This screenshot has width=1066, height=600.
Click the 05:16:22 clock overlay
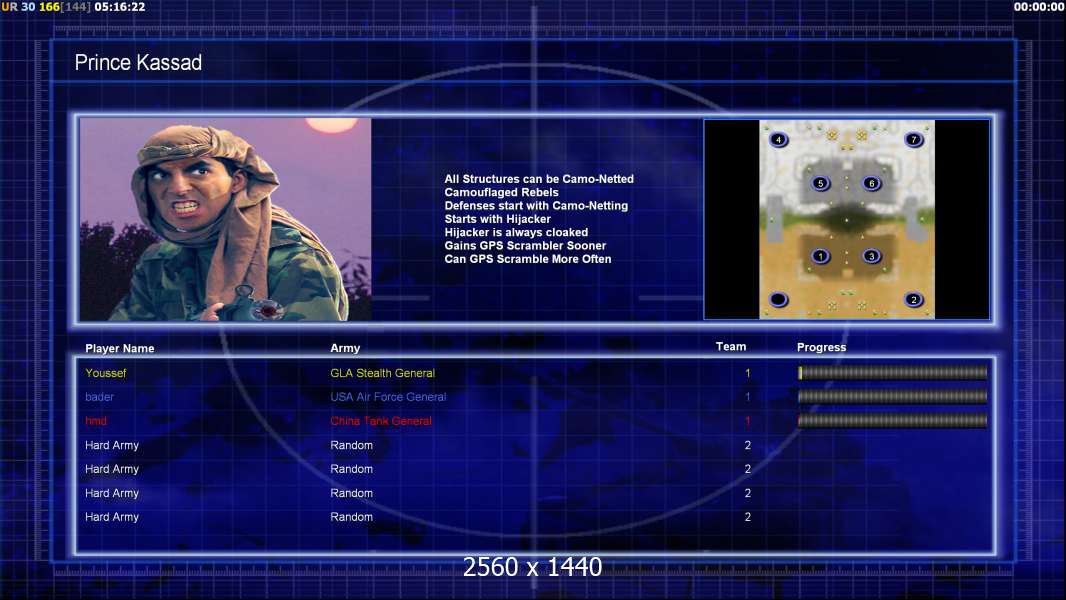click(120, 7)
